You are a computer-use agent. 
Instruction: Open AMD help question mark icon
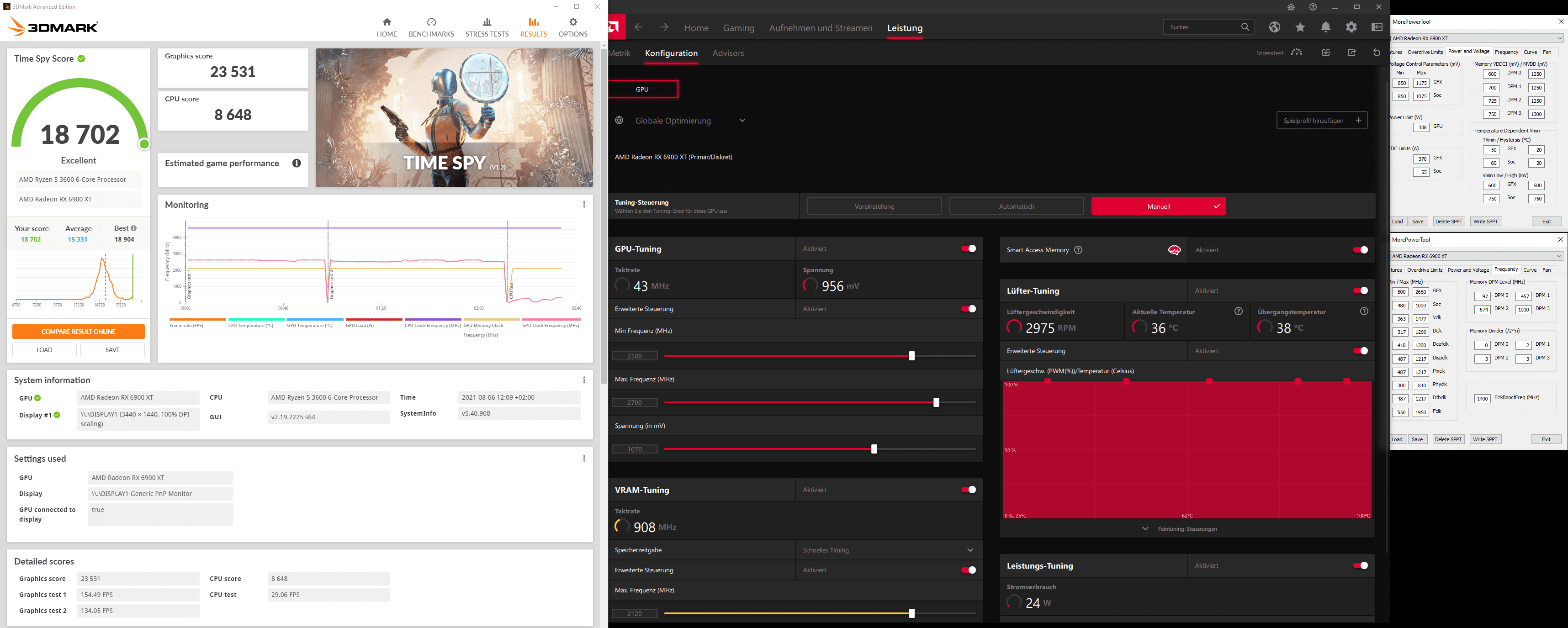[x=1313, y=7]
